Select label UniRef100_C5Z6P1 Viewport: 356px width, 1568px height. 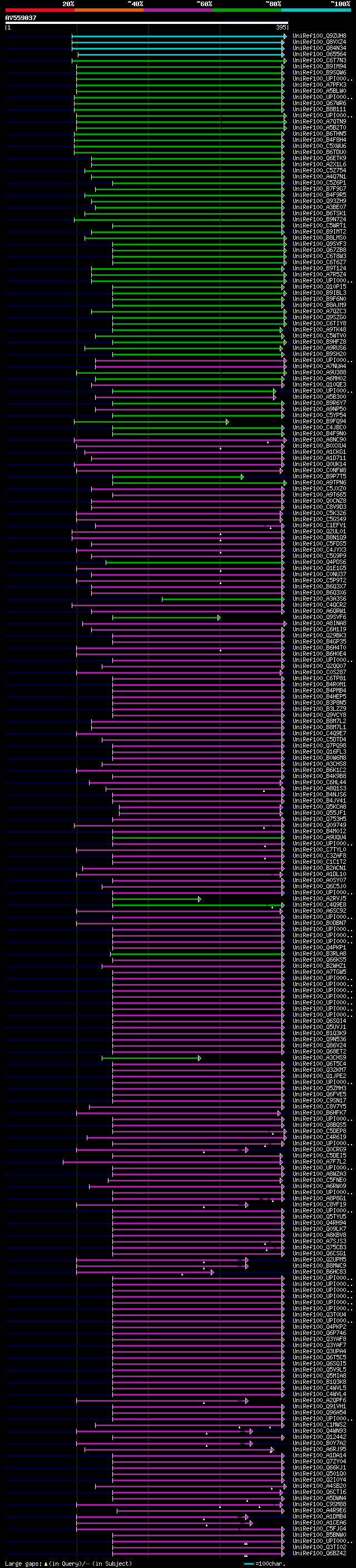319,182
